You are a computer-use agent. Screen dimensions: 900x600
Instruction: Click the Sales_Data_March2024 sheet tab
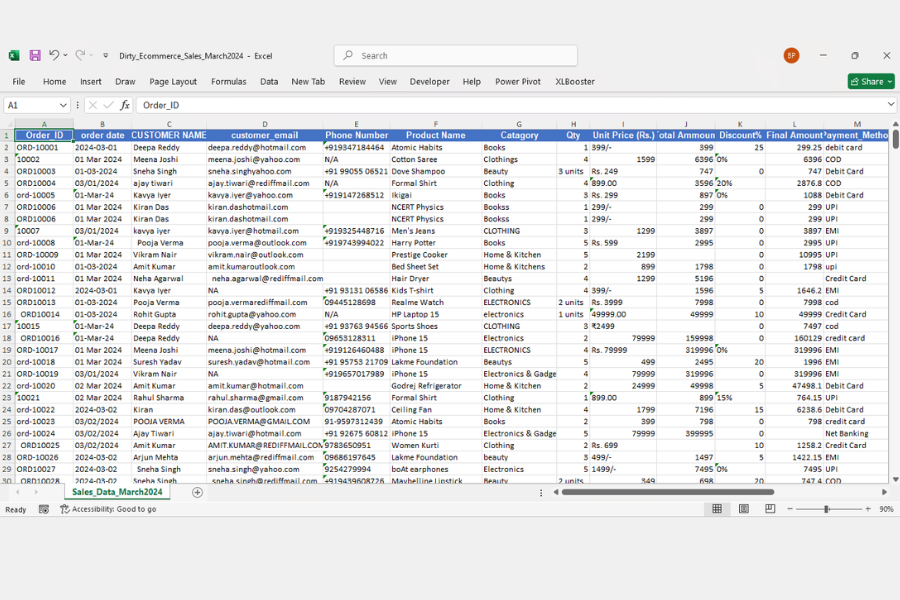(117, 492)
